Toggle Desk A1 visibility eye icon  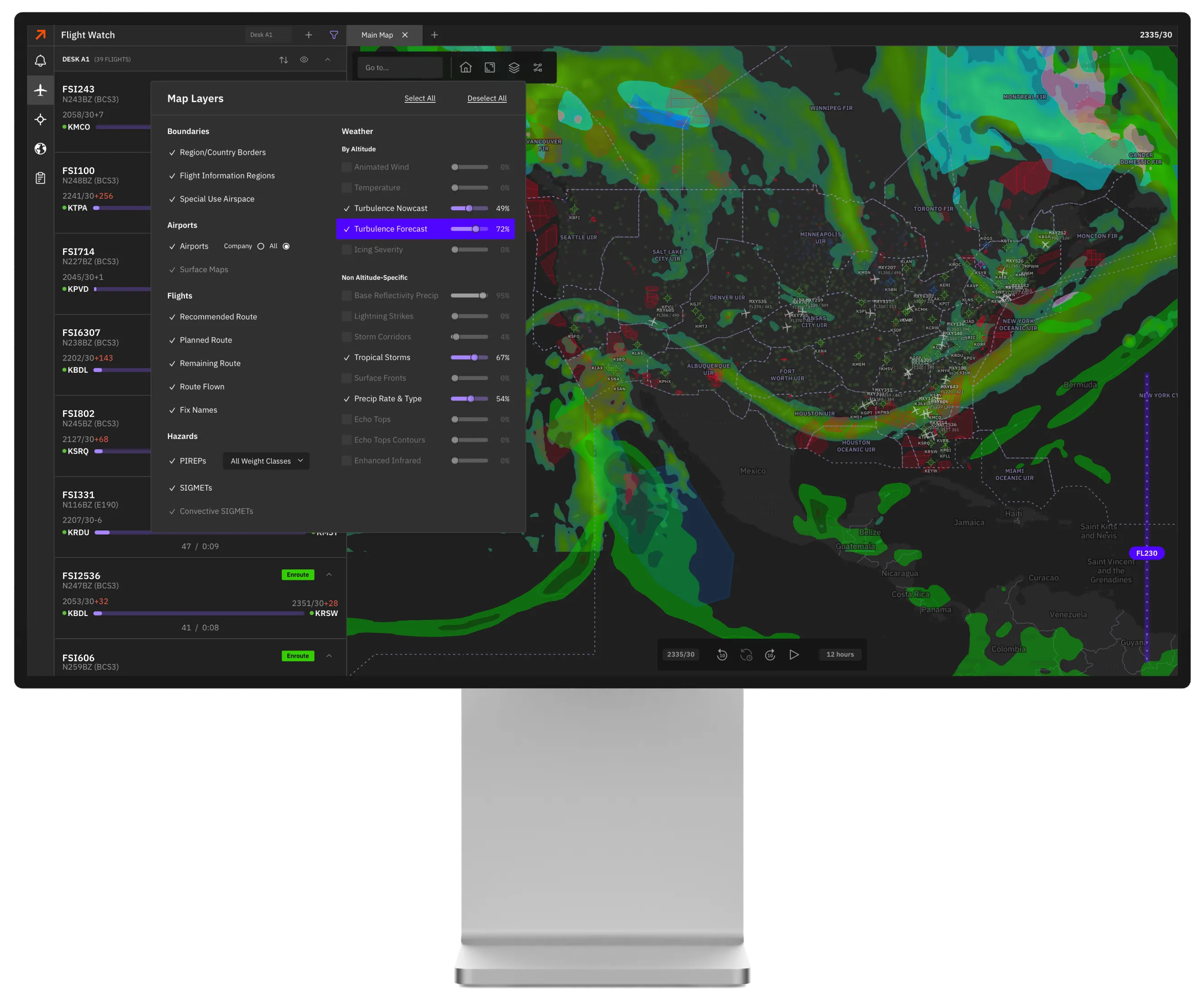click(304, 60)
